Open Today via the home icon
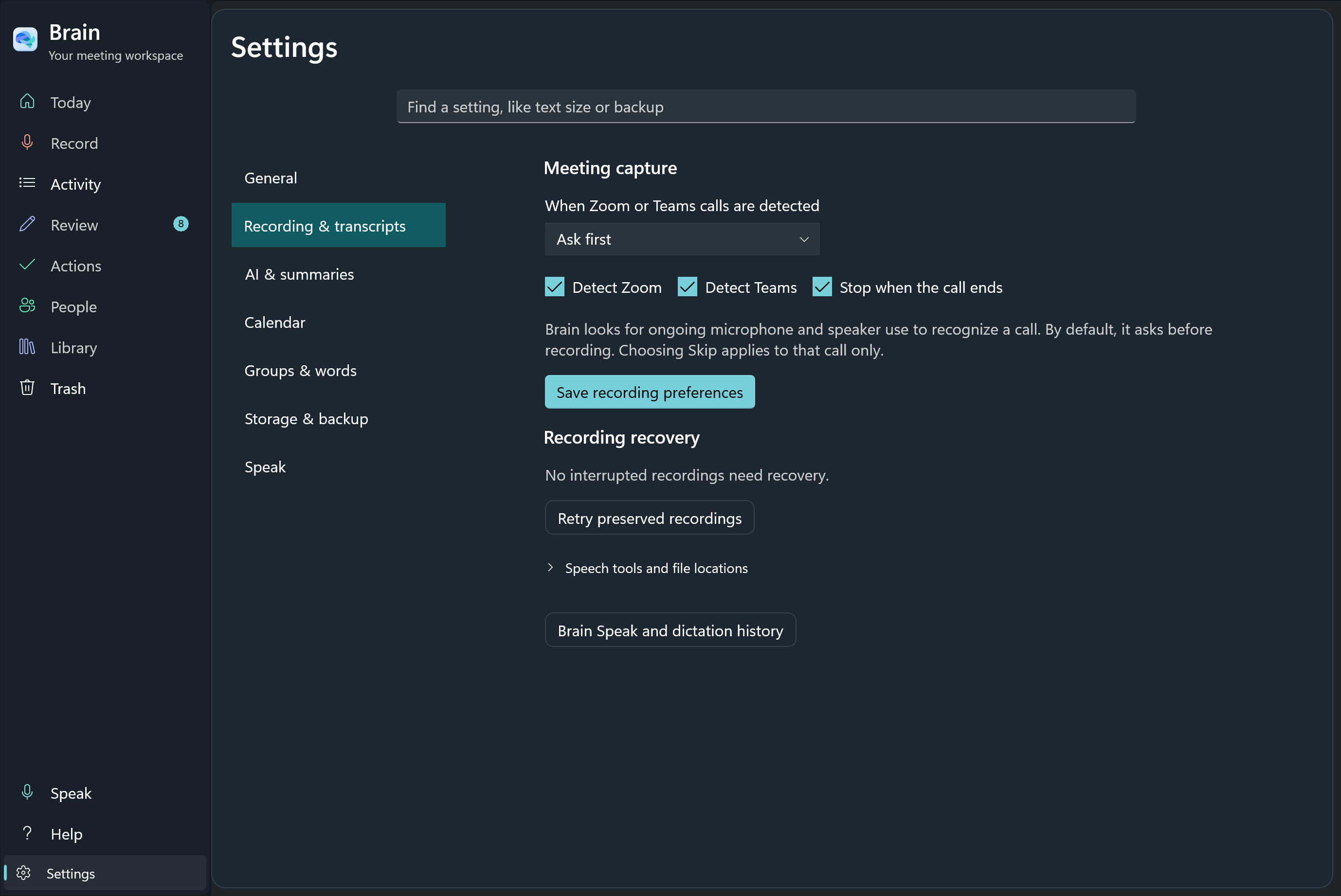This screenshot has width=1341, height=896. pyautogui.click(x=27, y=102)
